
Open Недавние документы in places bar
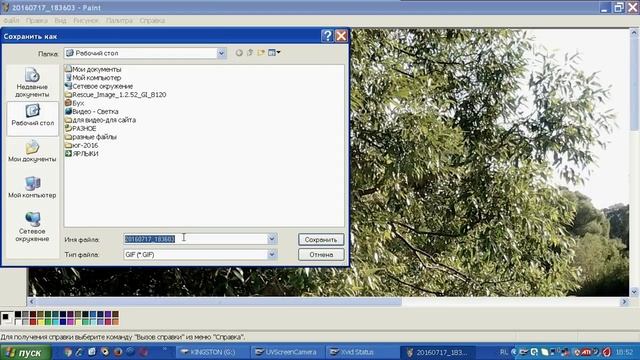32,83
